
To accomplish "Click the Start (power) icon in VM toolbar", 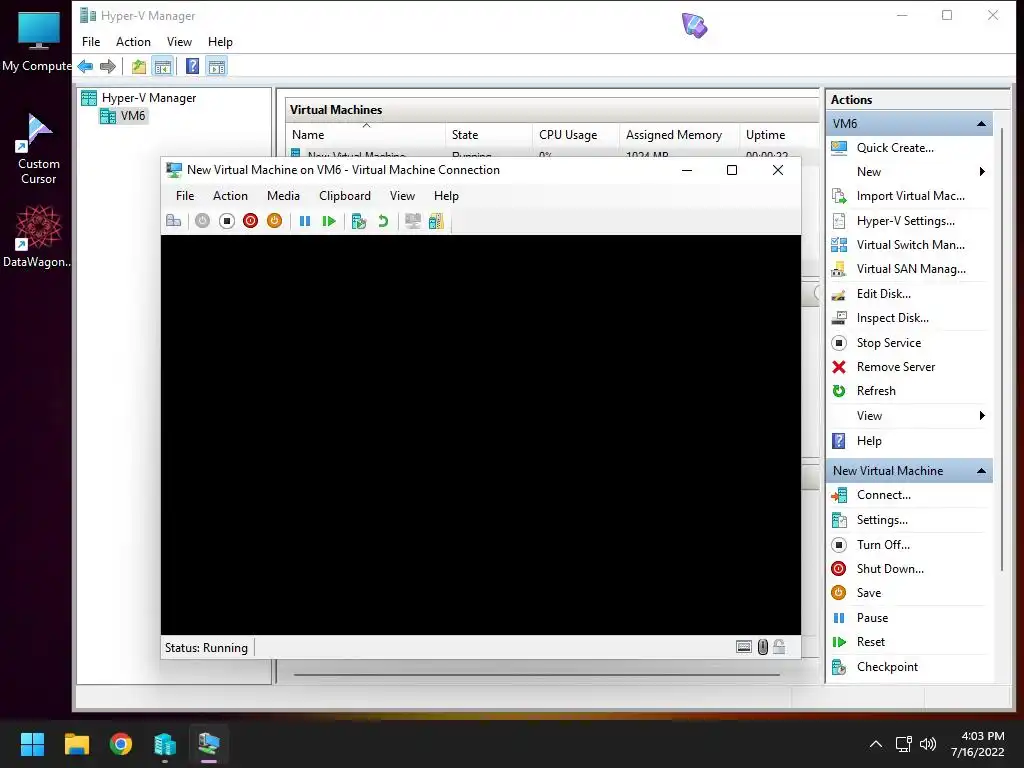I will click(202, 221).
